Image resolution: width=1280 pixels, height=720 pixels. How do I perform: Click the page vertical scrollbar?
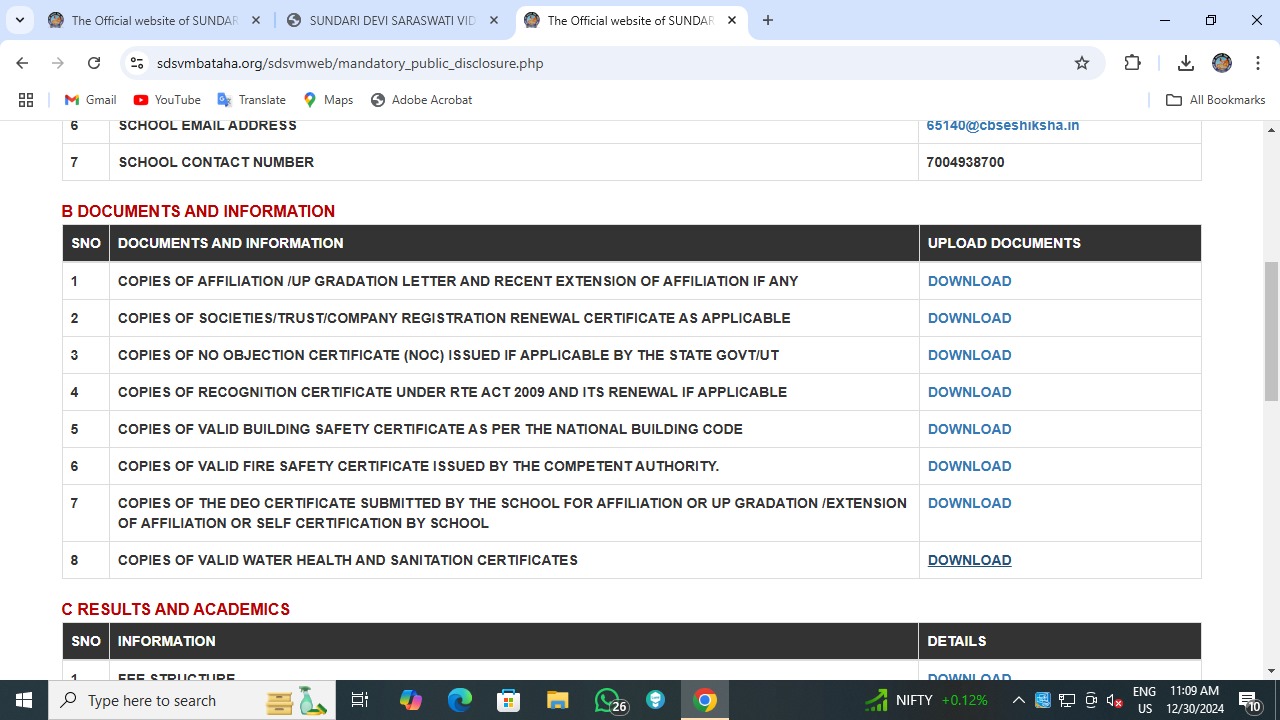[1272, 332]
